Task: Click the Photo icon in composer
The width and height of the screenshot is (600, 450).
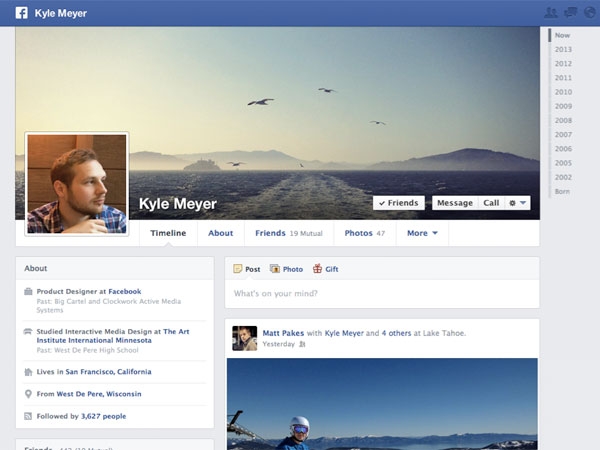Action: click(275, 269)
